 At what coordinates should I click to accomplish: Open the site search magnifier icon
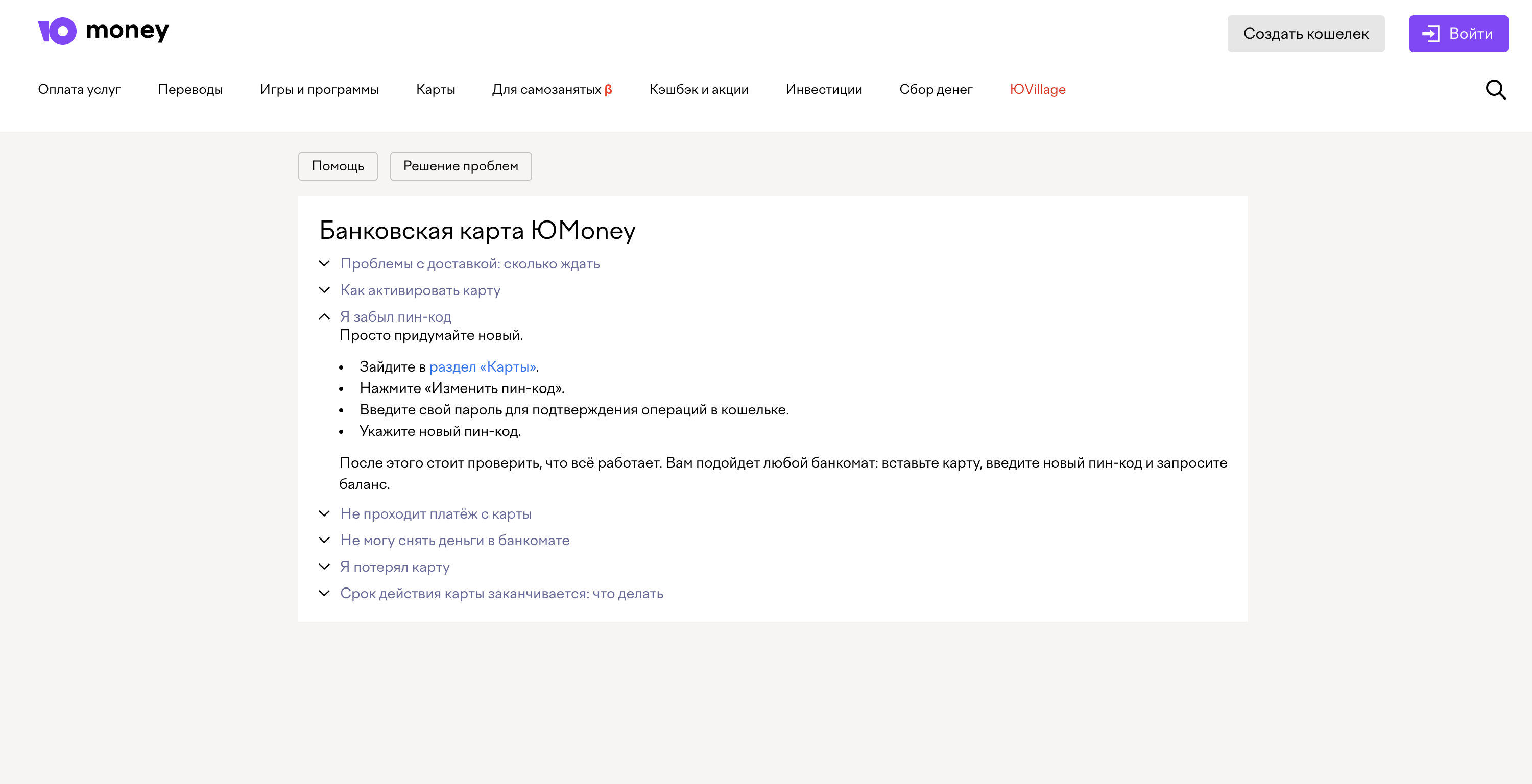(1495, 90)
